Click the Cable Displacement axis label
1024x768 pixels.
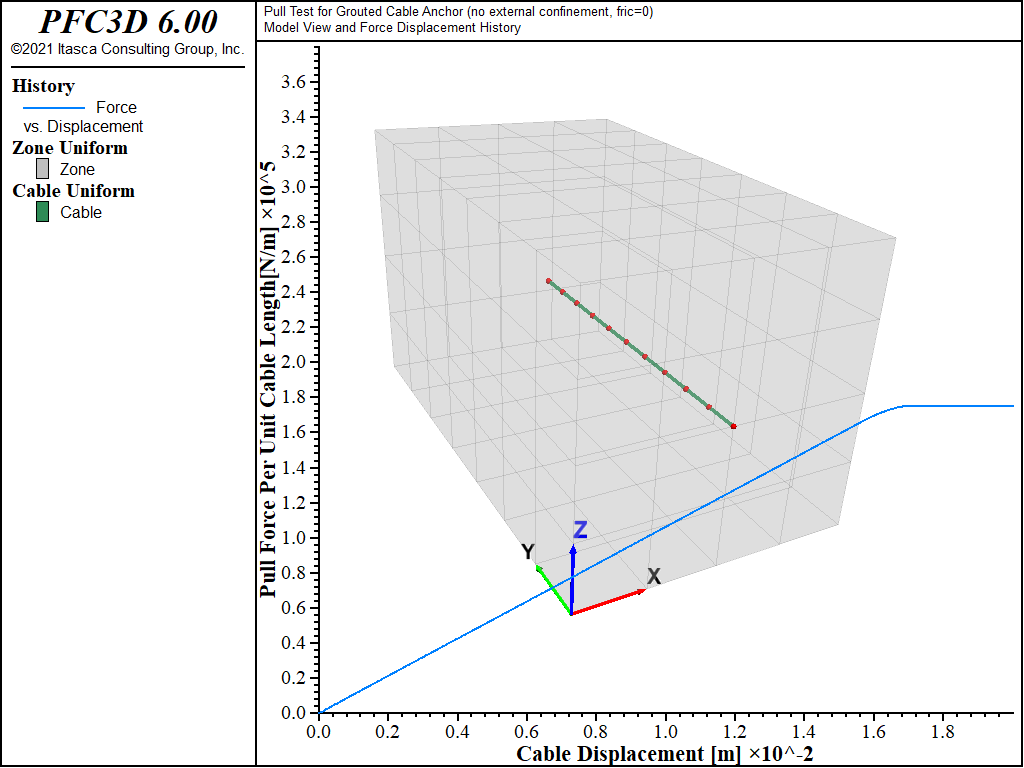click(665, 754)
